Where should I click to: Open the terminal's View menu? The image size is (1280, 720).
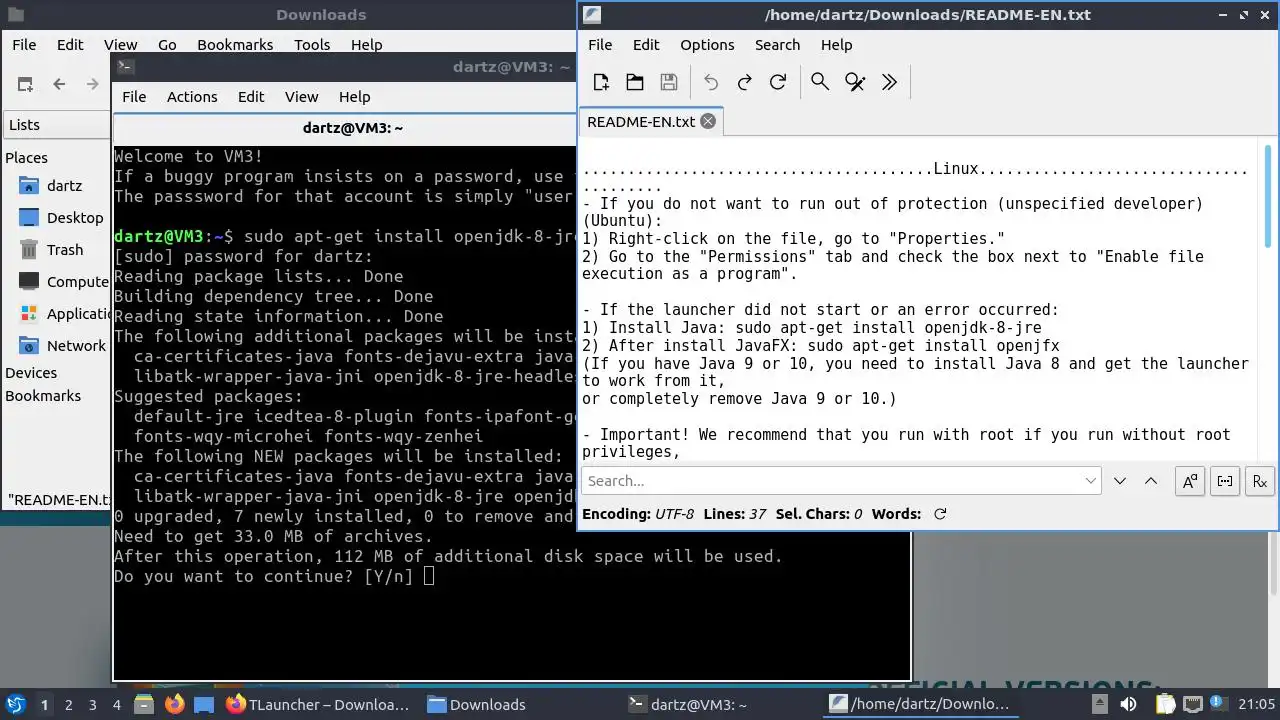[x=301, y=97]
